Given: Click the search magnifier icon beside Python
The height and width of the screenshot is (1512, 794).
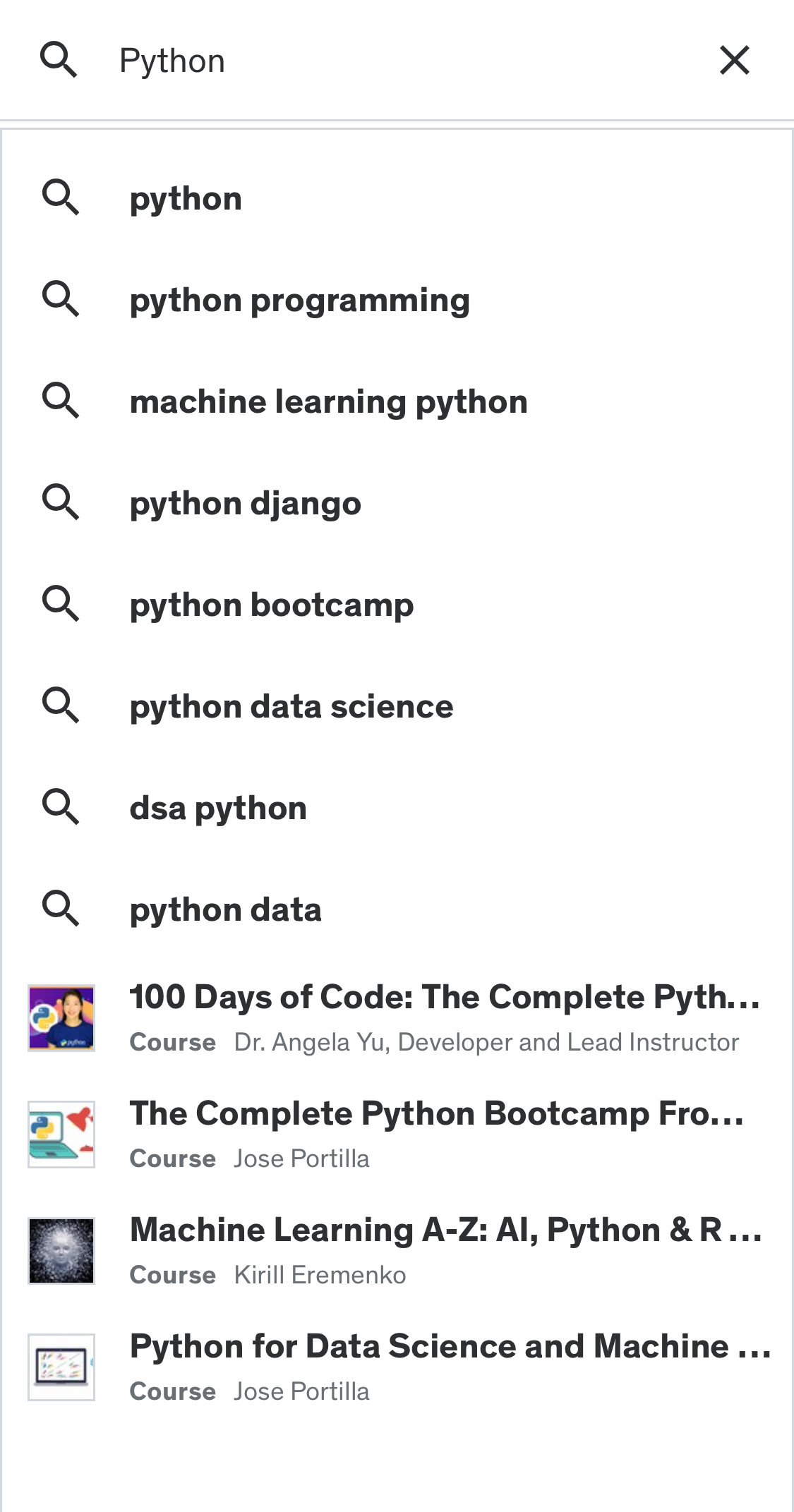Looking at the screenshot, I should coord(60,59).
